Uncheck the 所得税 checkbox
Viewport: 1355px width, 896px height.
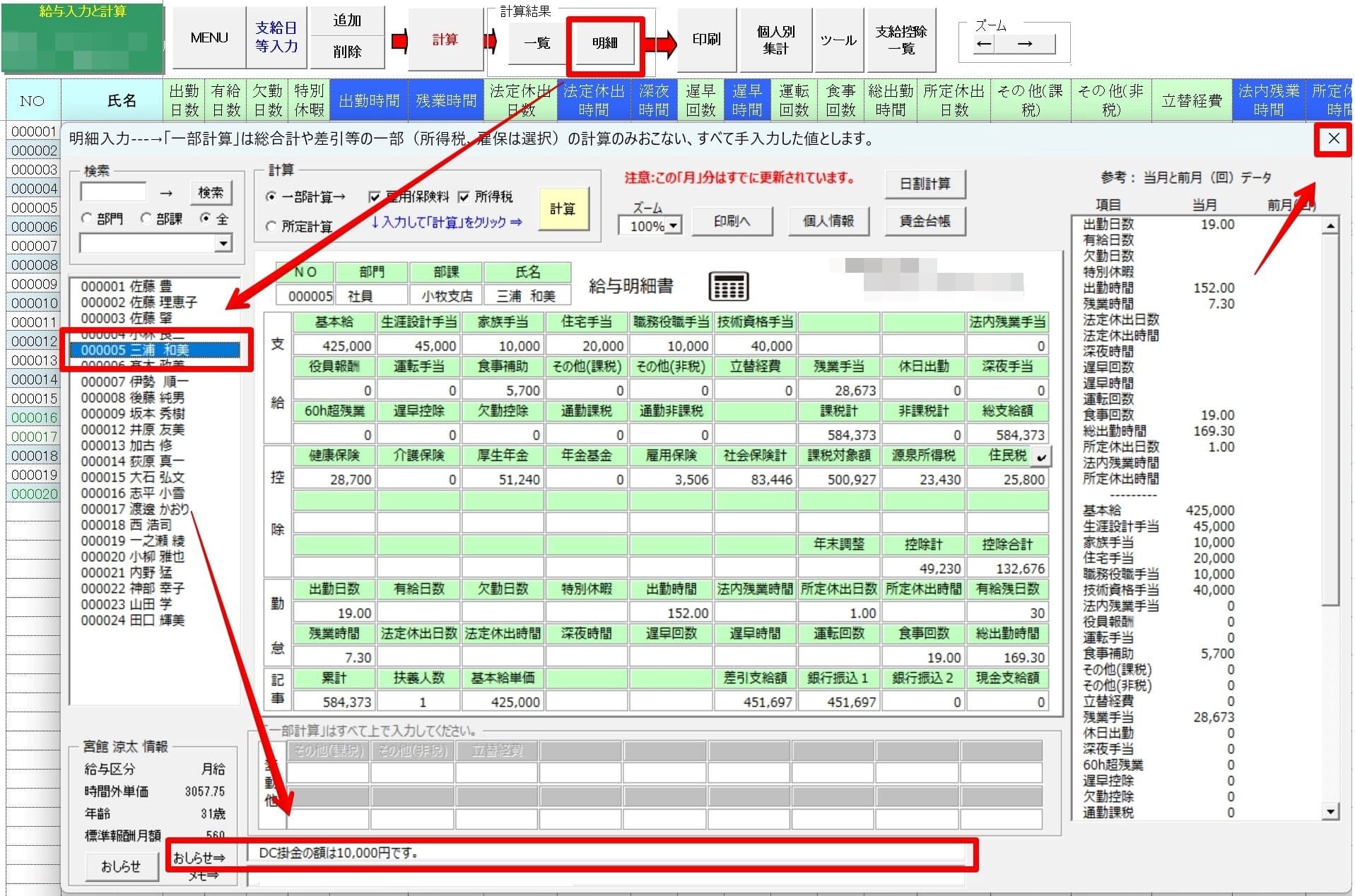(x=464, y=197)
